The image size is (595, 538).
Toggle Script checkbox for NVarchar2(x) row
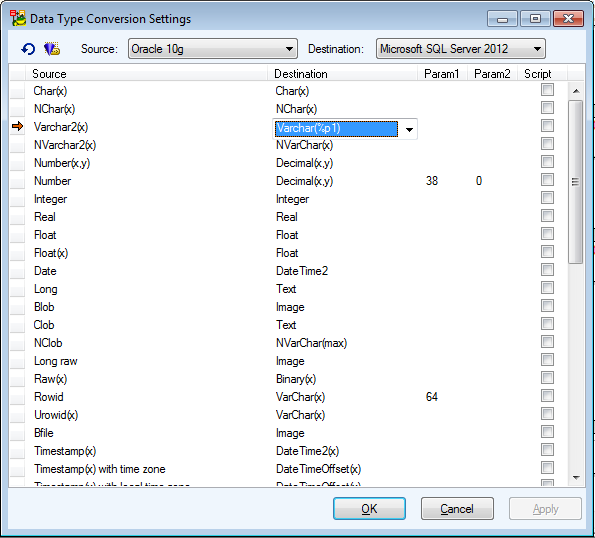click(547, 144)
